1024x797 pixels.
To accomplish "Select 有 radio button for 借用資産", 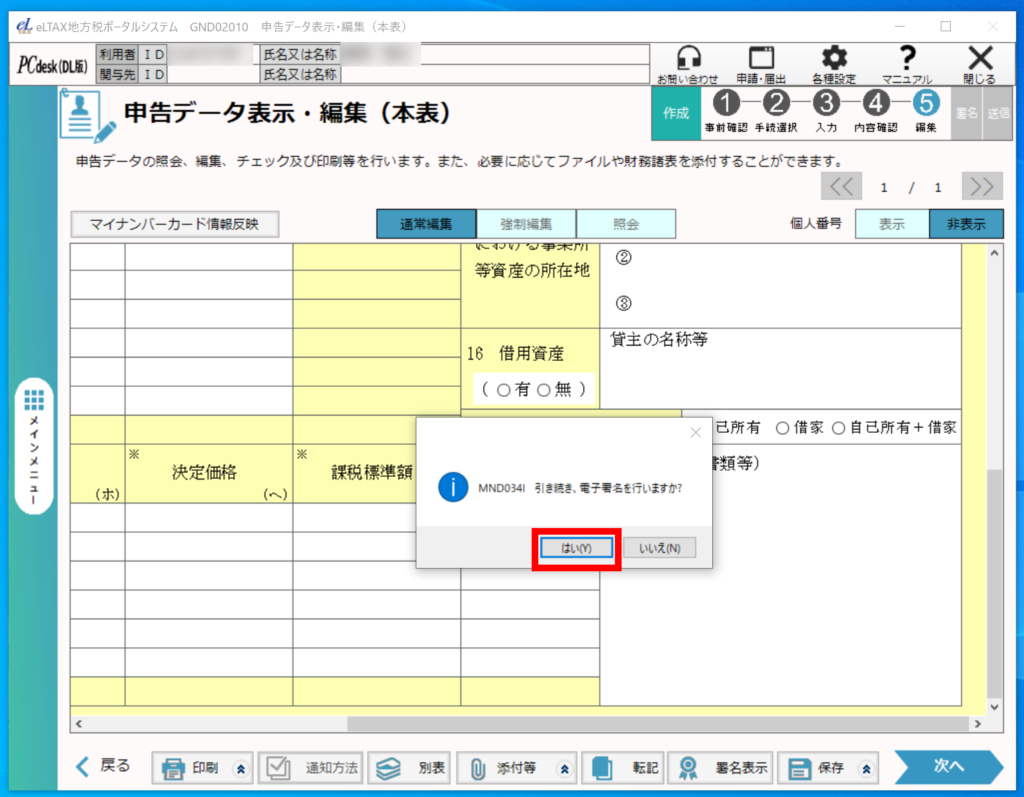I will point(503,390).
